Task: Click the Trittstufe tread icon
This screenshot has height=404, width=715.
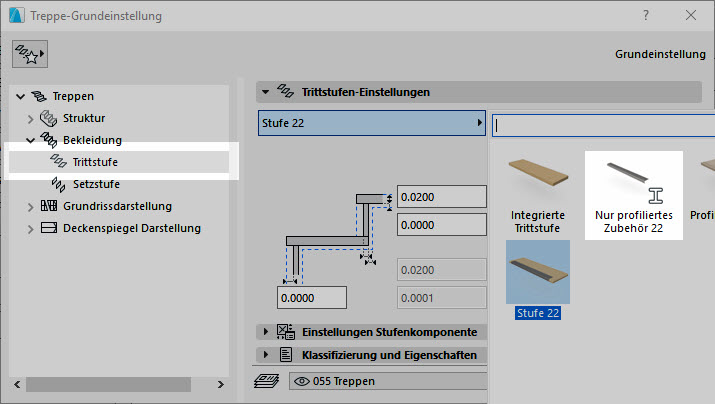Action: pos(58,161)
